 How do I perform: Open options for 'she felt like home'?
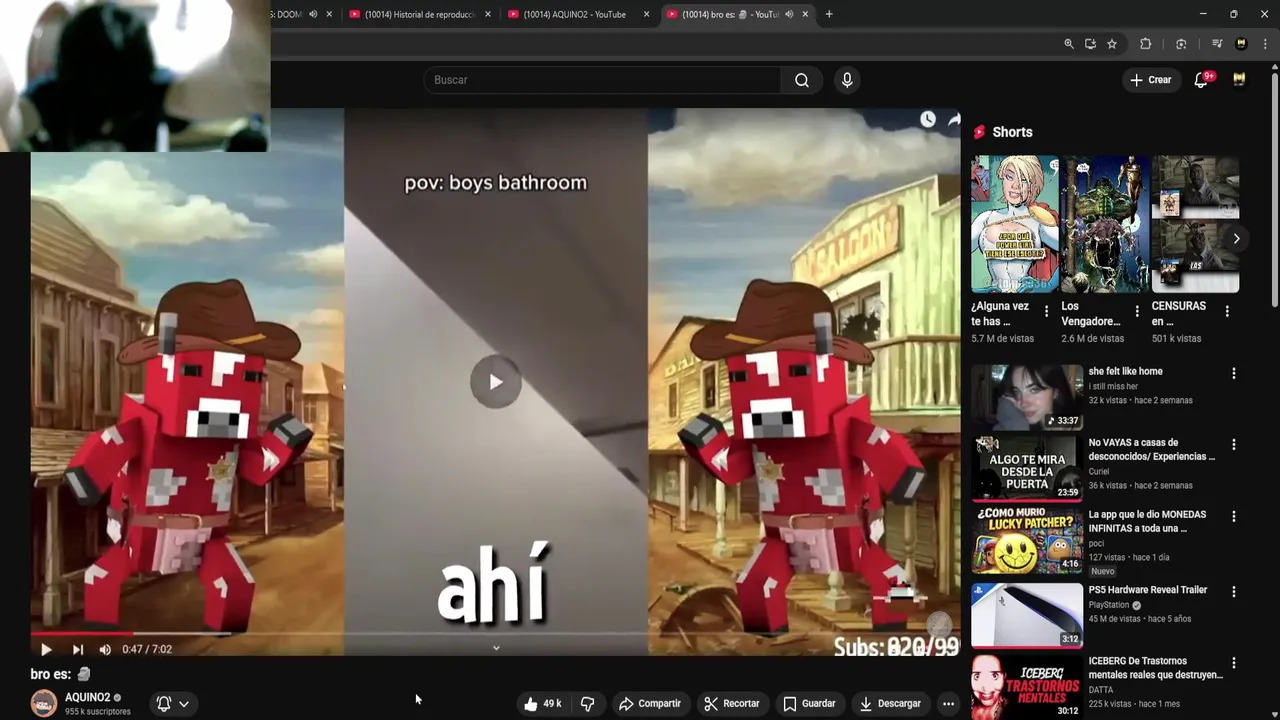point(1234,373)
